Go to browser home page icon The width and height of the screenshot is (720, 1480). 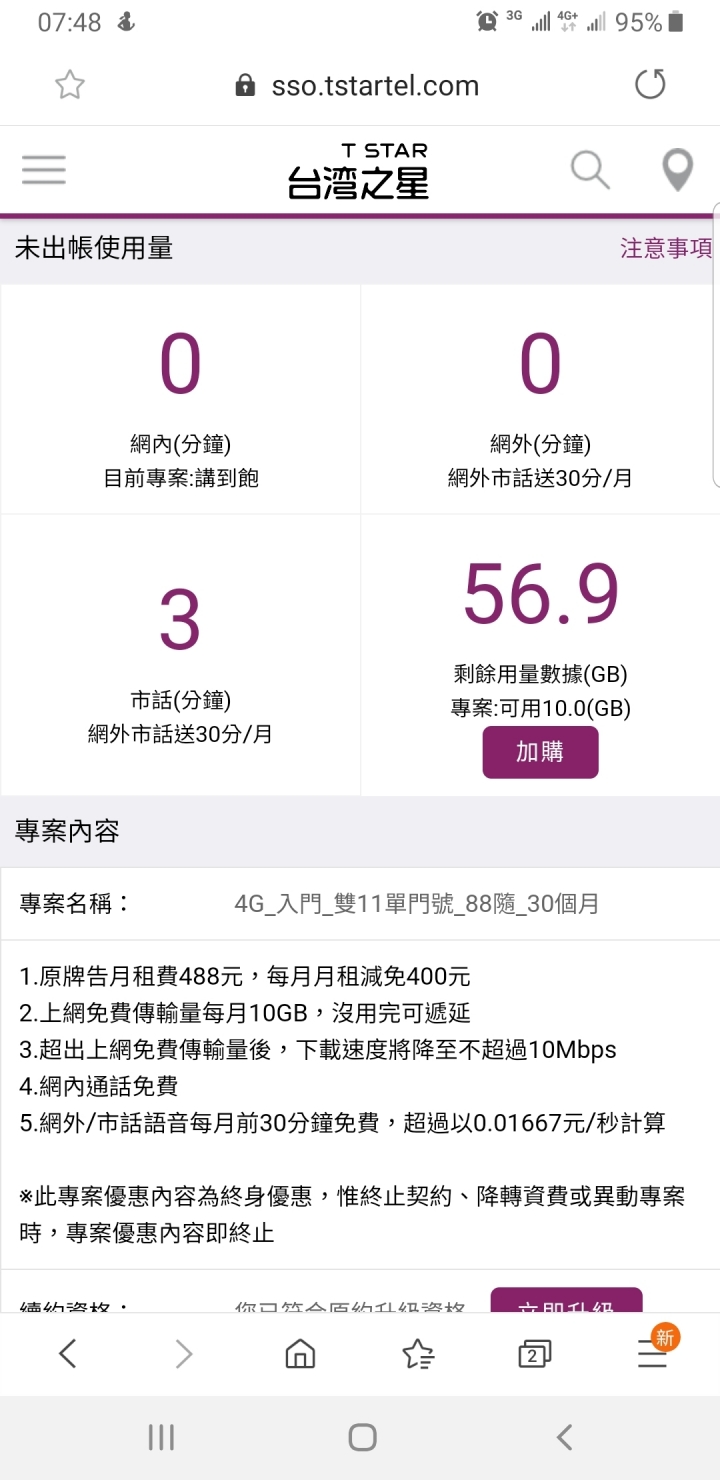coord(300,1354)
